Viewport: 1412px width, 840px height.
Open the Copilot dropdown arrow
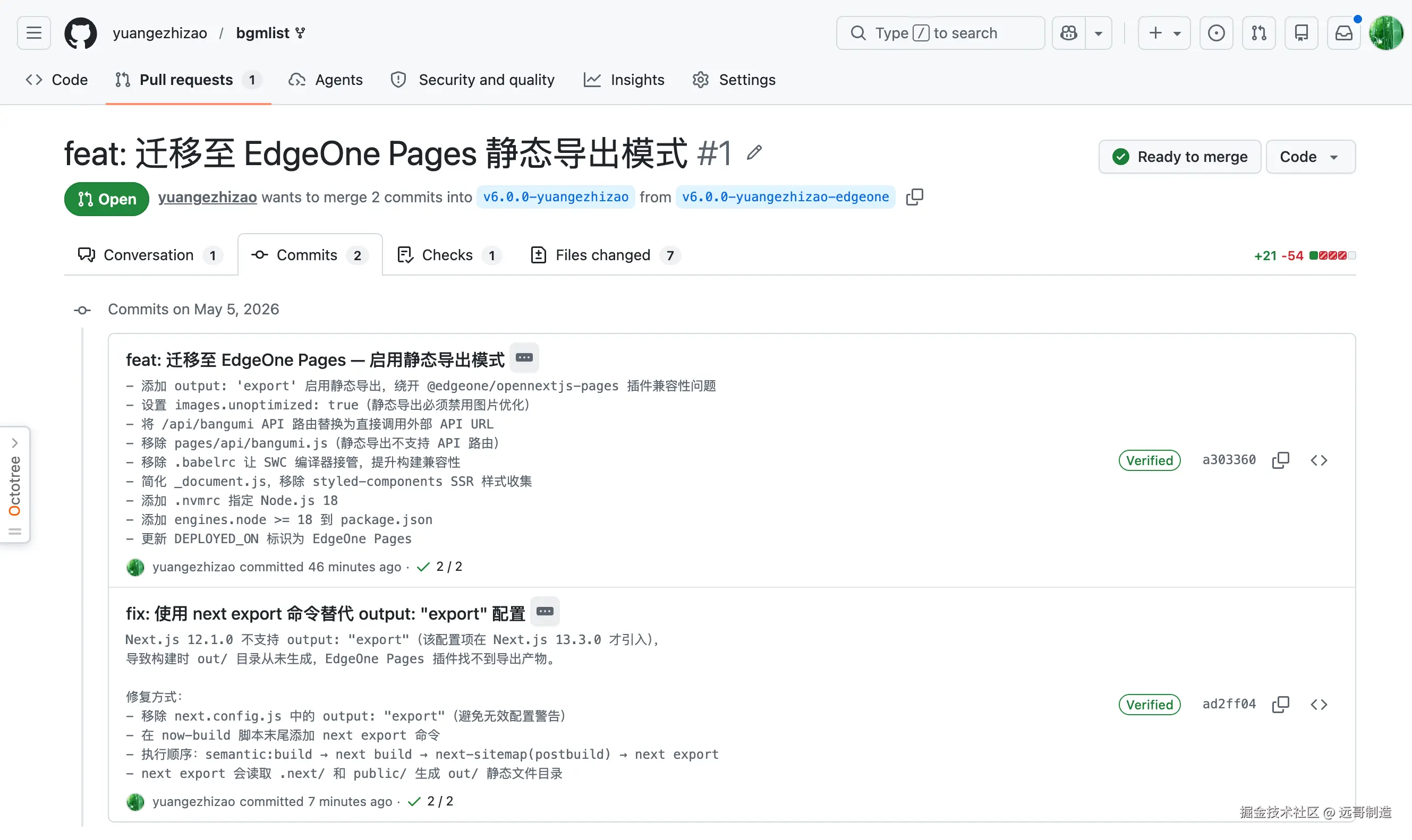(1099, 33)
